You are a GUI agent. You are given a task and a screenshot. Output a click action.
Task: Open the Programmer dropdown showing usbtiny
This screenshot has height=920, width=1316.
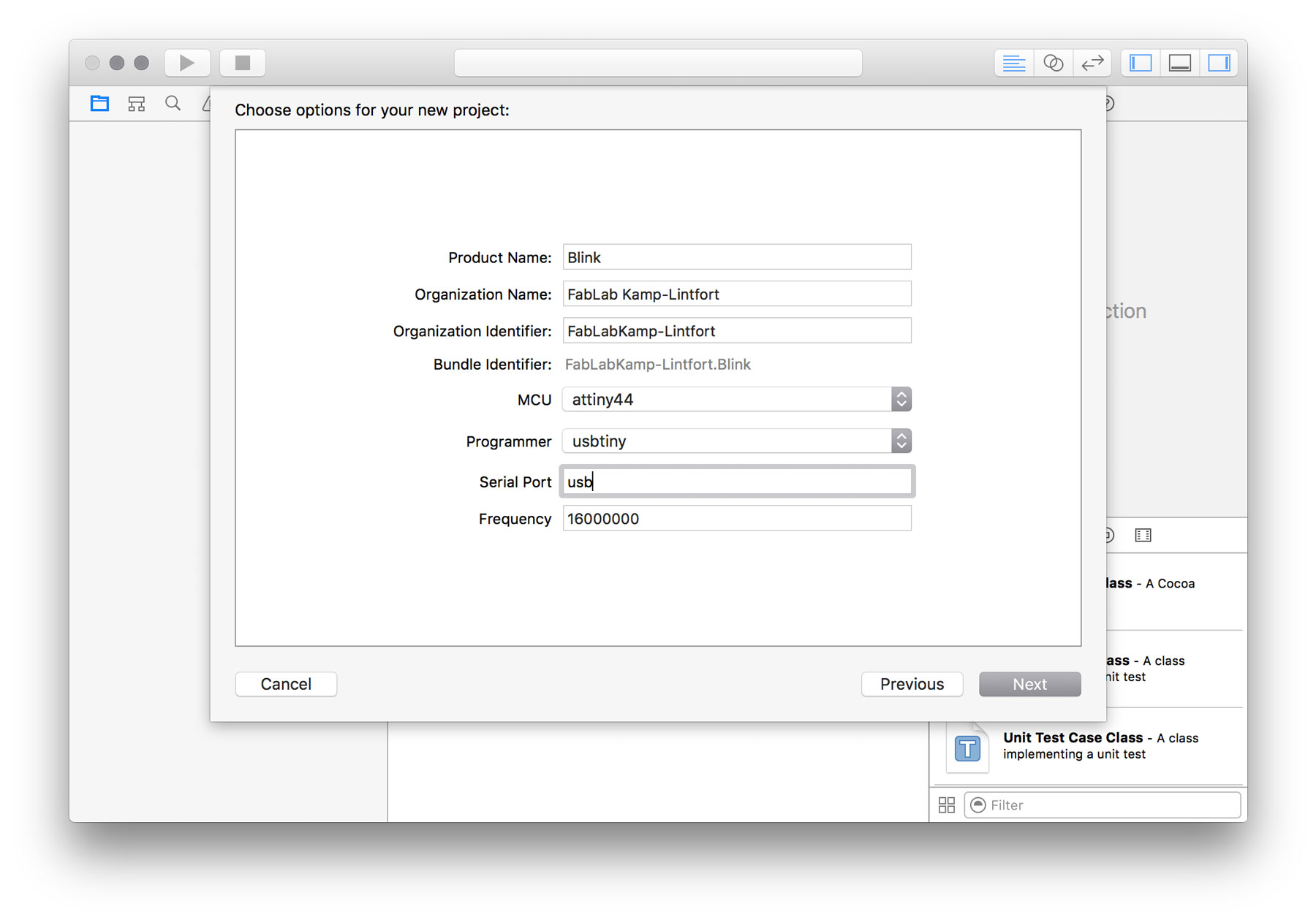click(737, 441)
